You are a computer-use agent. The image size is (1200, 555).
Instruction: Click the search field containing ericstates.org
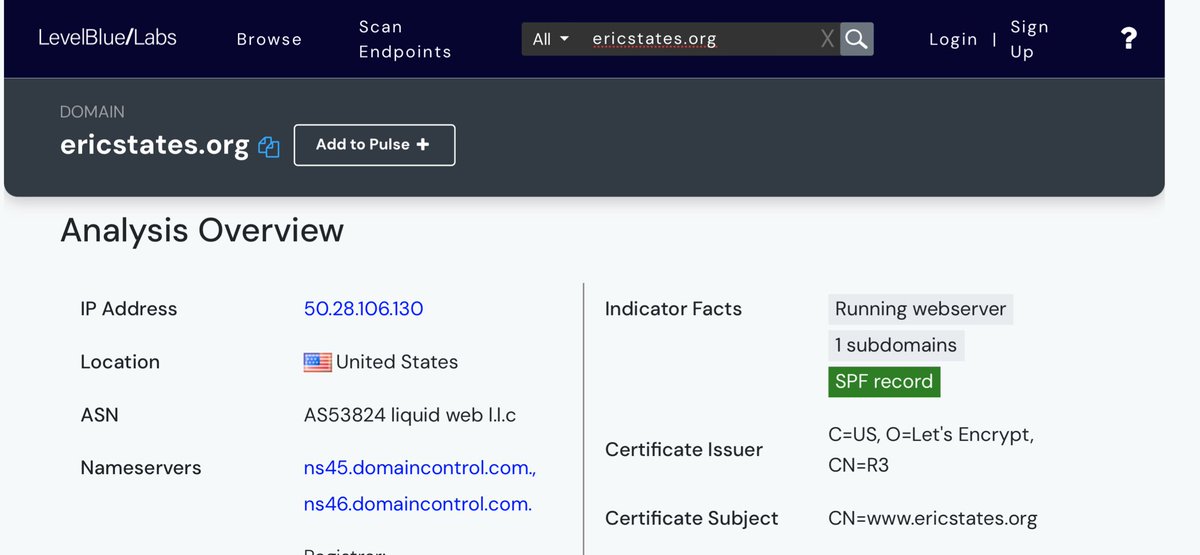coord(700,39)
